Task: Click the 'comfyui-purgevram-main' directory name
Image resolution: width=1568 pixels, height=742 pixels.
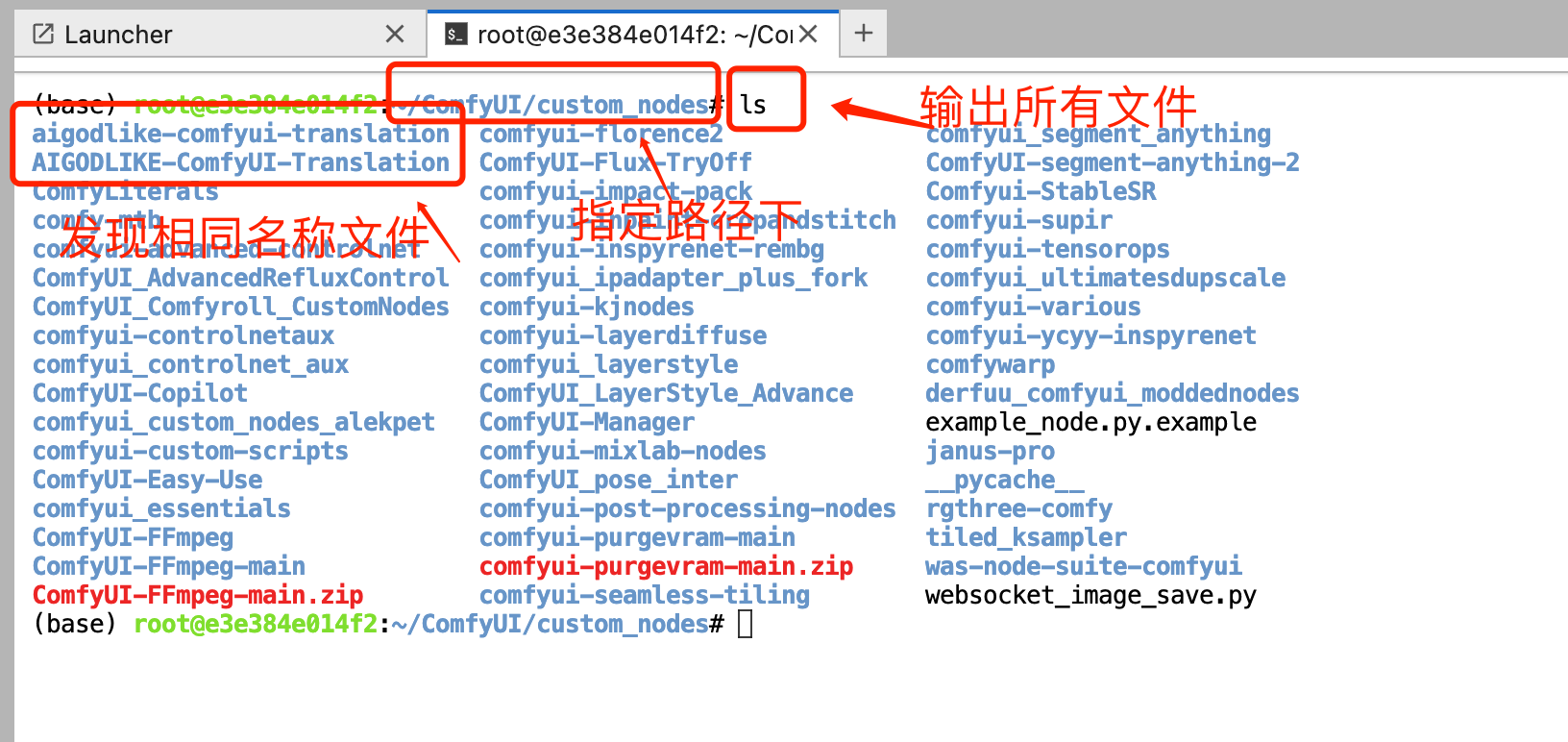Action: [638, 537]
